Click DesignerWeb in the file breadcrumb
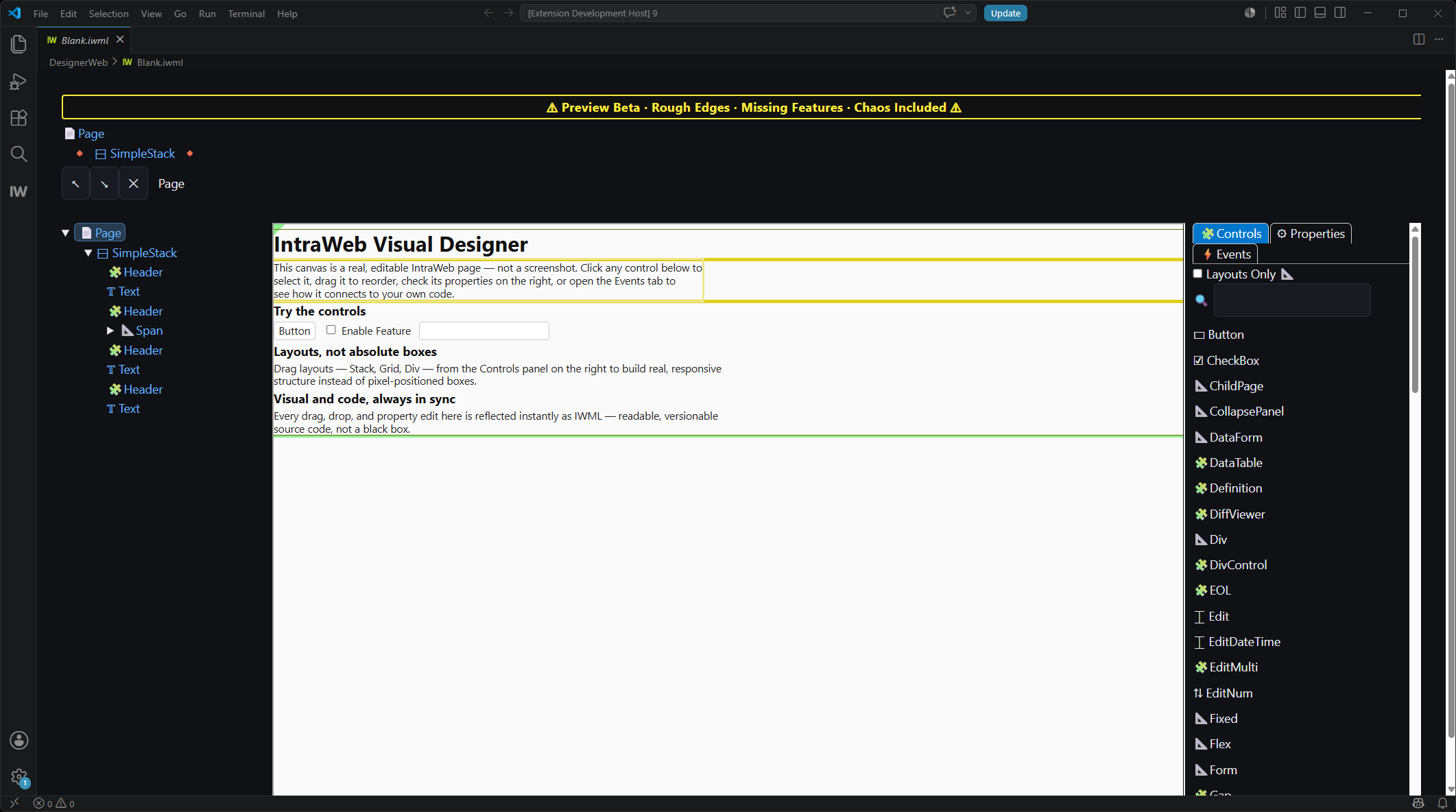Image resolution: width=1456 pixels, height=812 pixels. [x=78, y=62]
